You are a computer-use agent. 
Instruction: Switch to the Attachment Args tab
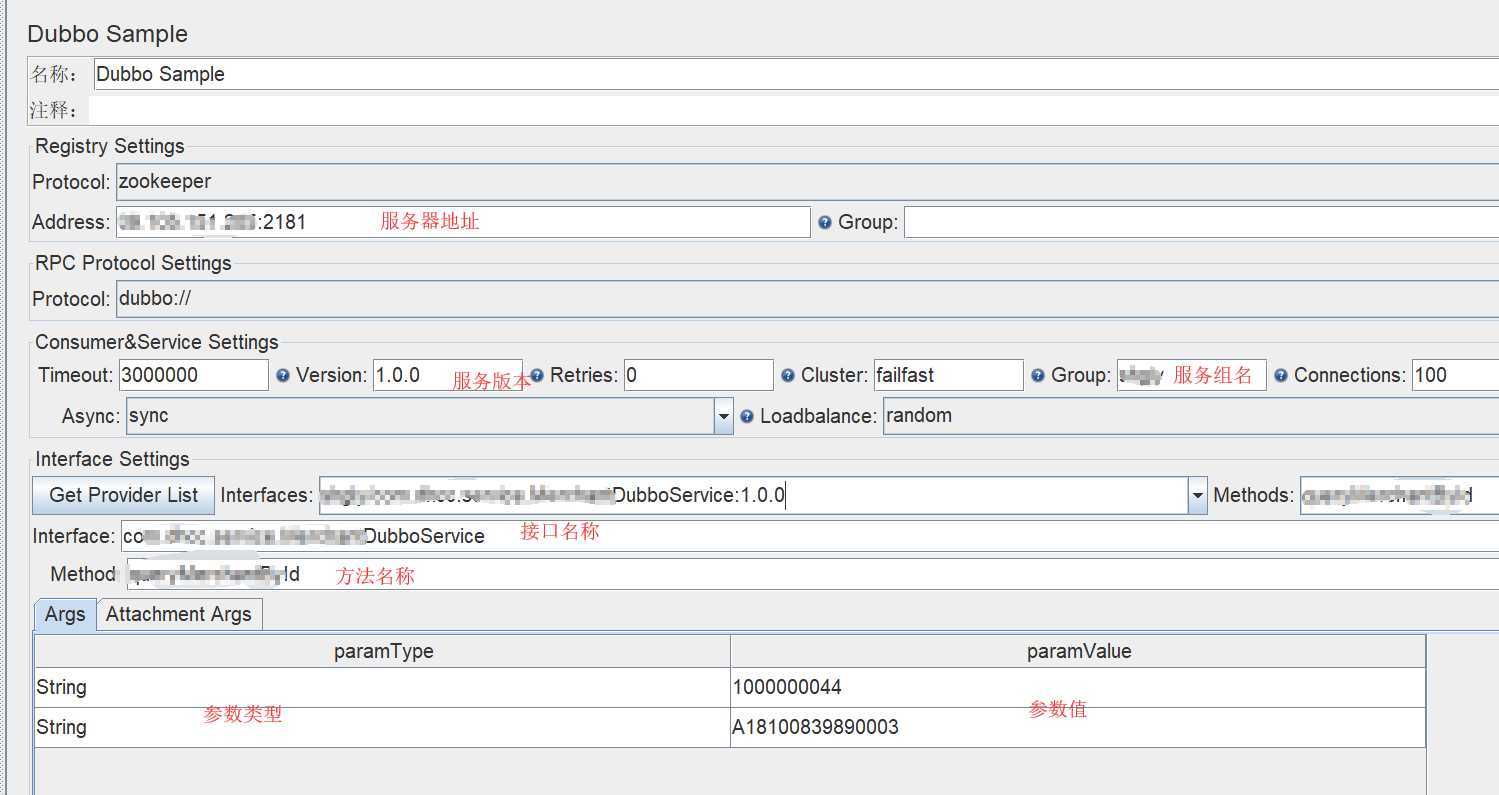179,614
